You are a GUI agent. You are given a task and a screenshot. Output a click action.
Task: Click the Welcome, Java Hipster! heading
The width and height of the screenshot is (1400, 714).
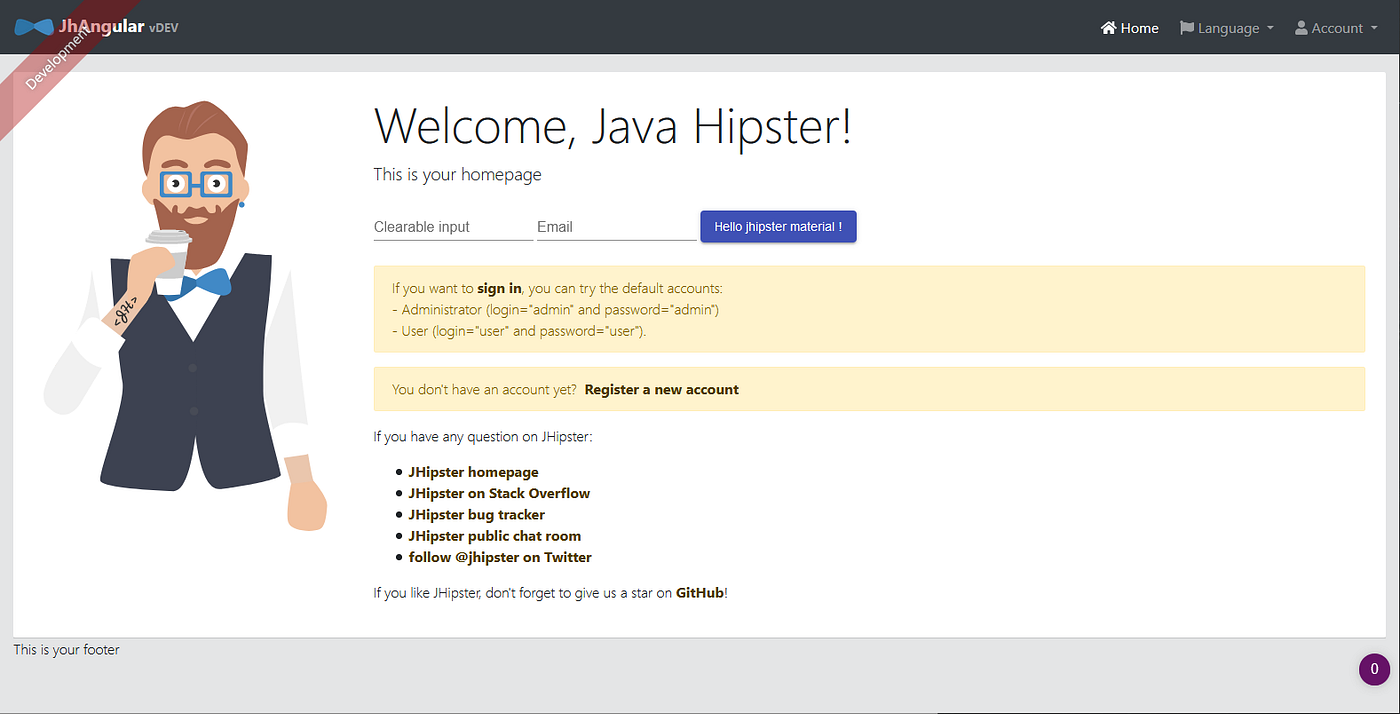coord(613,126)
